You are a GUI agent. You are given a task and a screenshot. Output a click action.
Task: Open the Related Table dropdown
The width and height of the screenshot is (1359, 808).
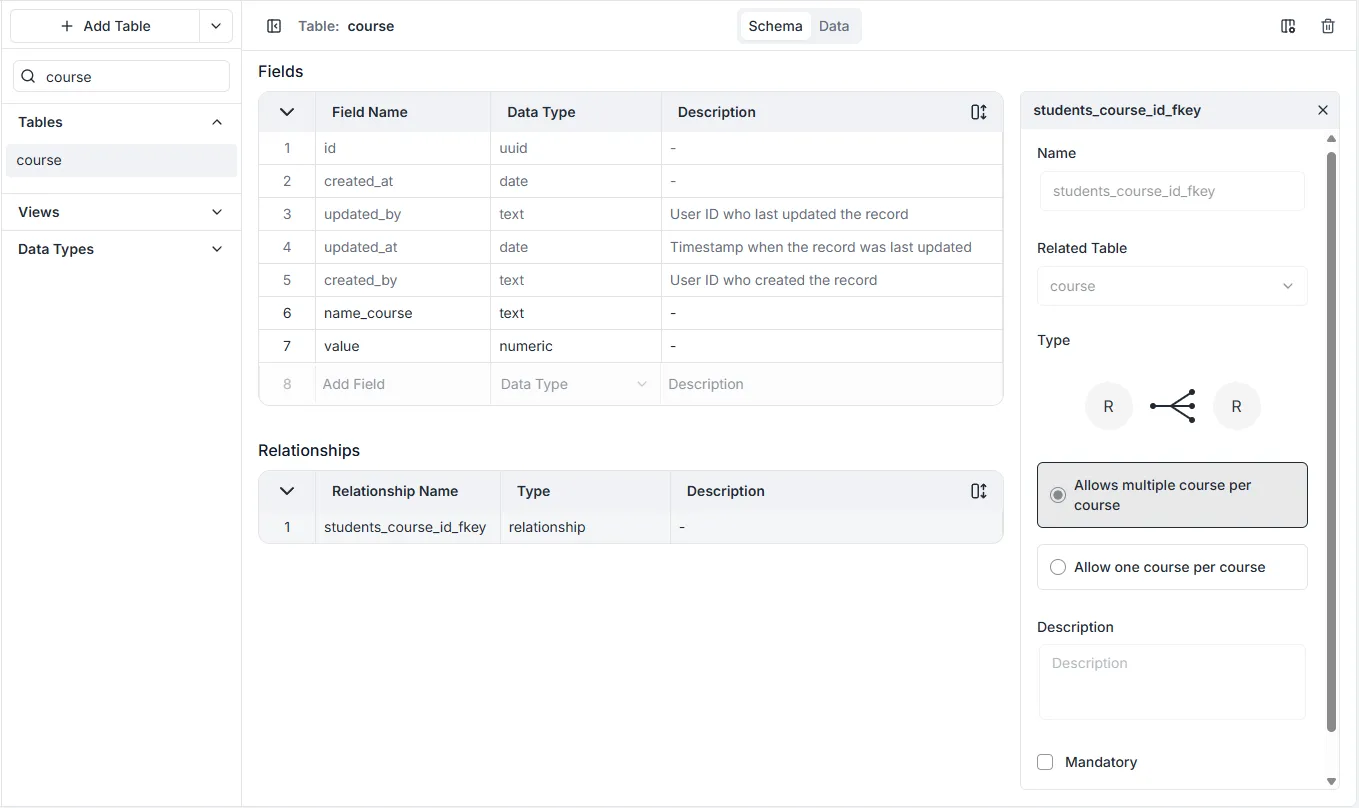click(1171, 286)
